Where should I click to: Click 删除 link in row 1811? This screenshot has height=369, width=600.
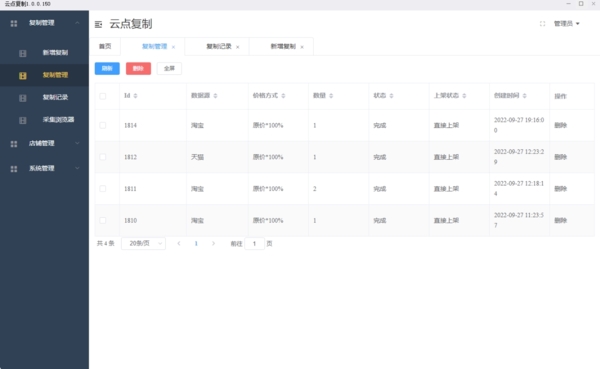click(561, 189)
